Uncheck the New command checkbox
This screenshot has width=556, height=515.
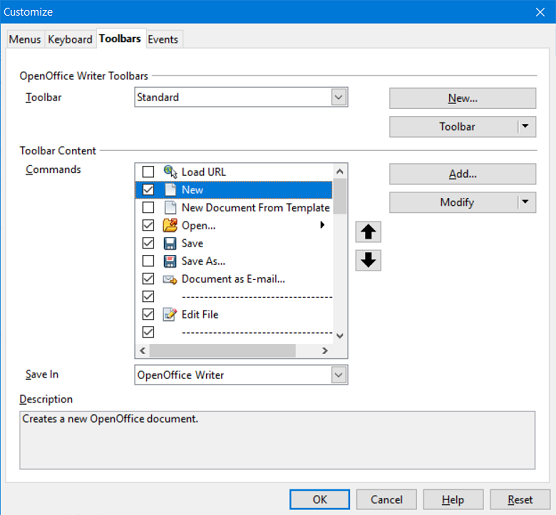click(148, 190)
